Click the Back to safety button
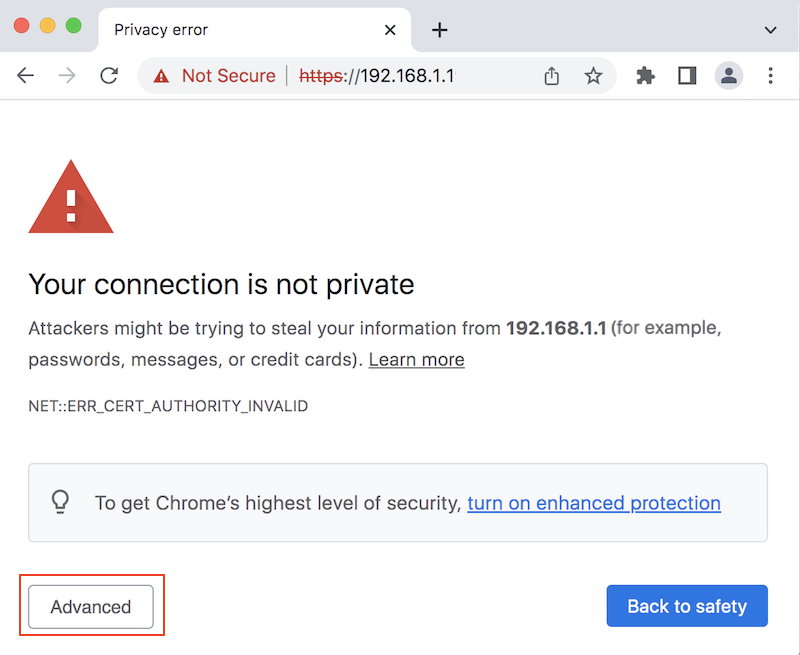Image resolution: width=800 pixels, height=655 pixels. coord(687,606)
